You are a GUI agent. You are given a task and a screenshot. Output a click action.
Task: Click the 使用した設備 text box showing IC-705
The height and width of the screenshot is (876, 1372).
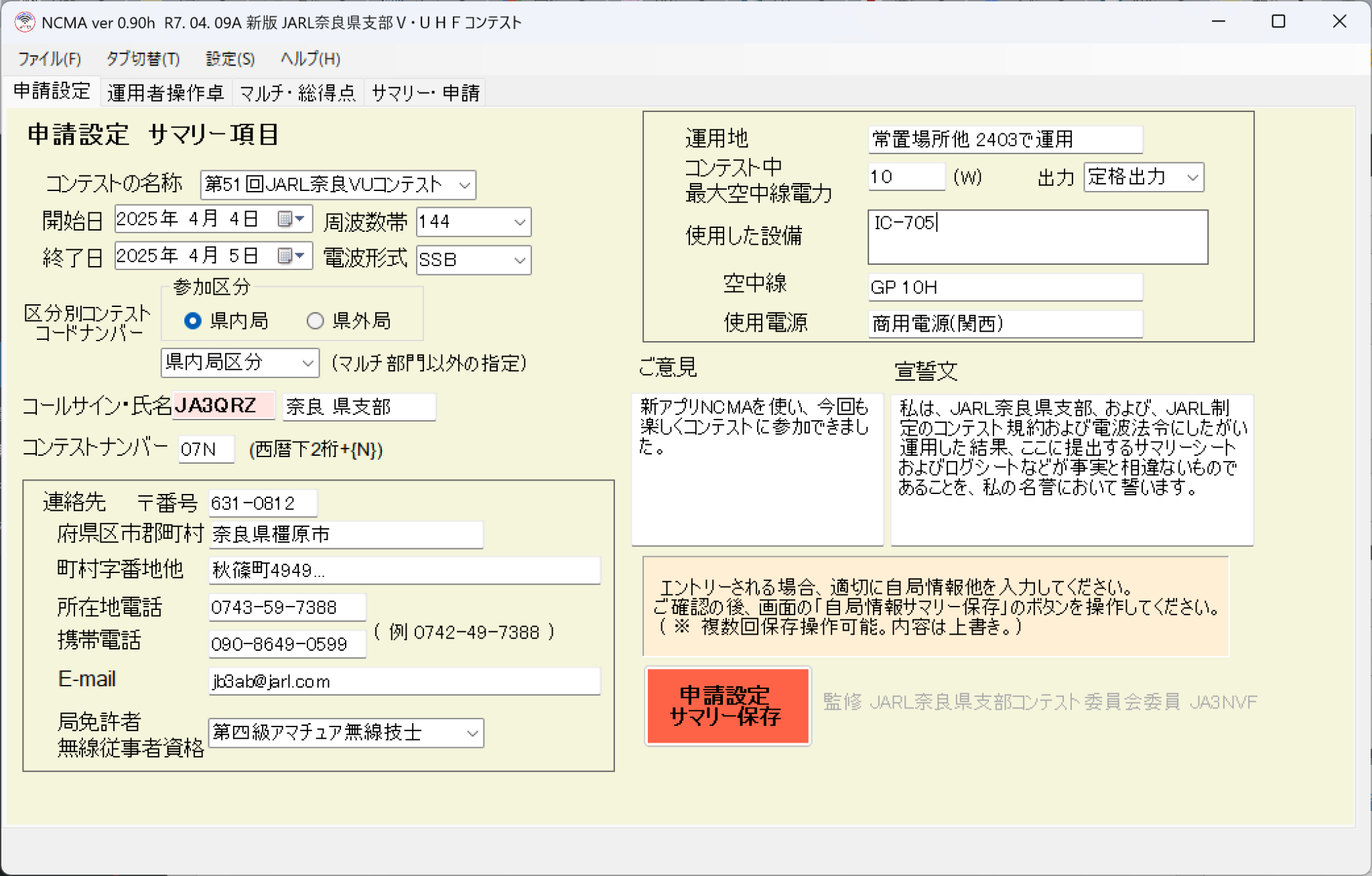coord(1037,237)
